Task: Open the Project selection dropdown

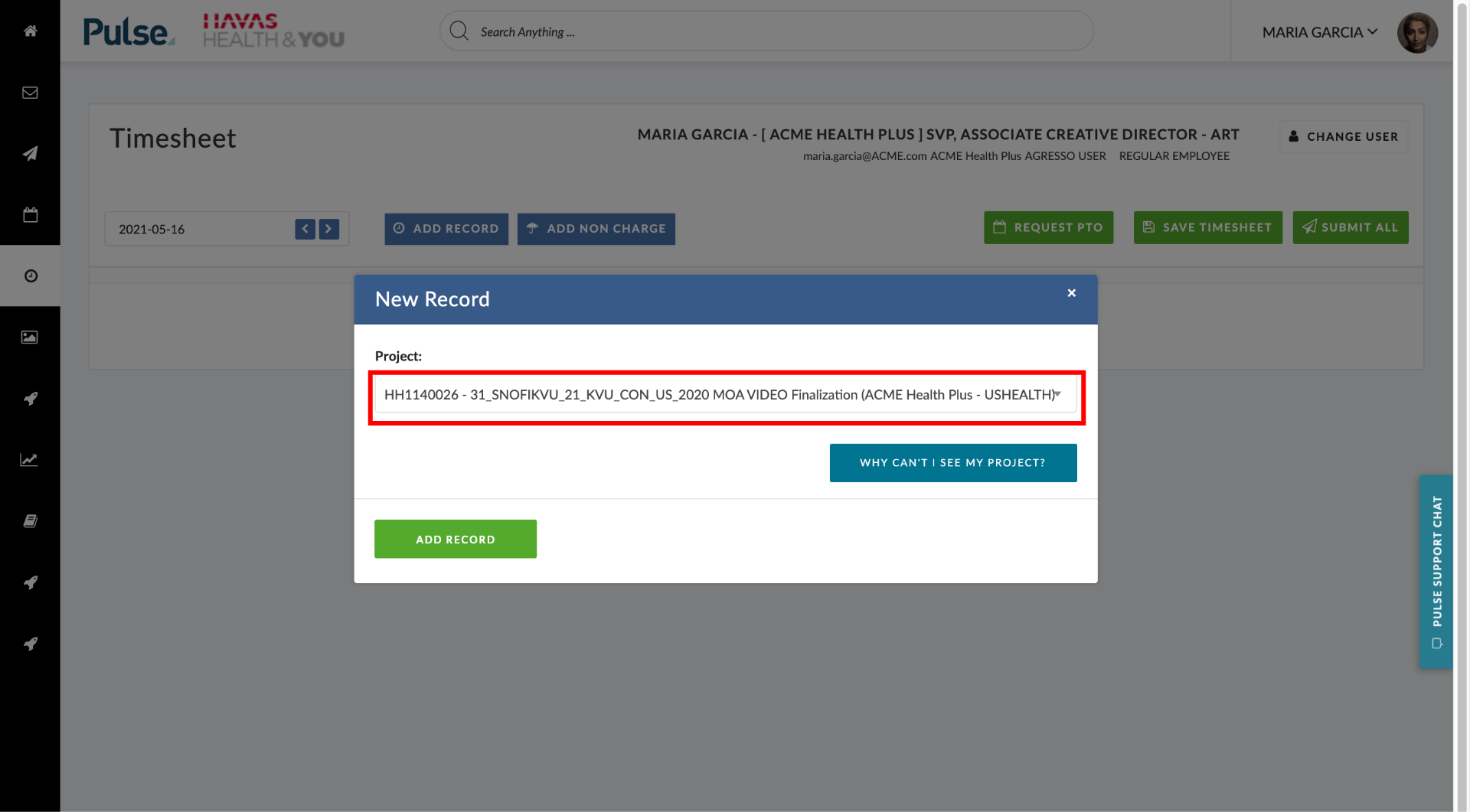Action: click(725, 396)
